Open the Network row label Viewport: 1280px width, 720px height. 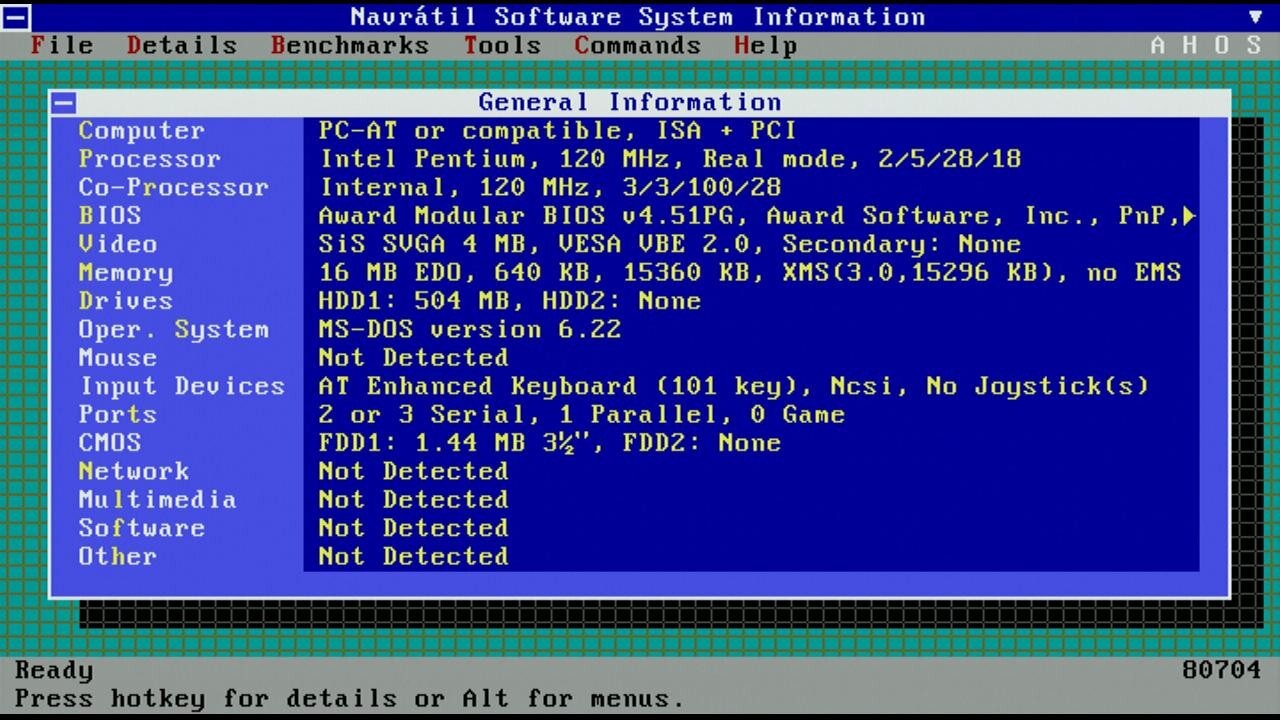pyautogui.click(x=134, y=471)
